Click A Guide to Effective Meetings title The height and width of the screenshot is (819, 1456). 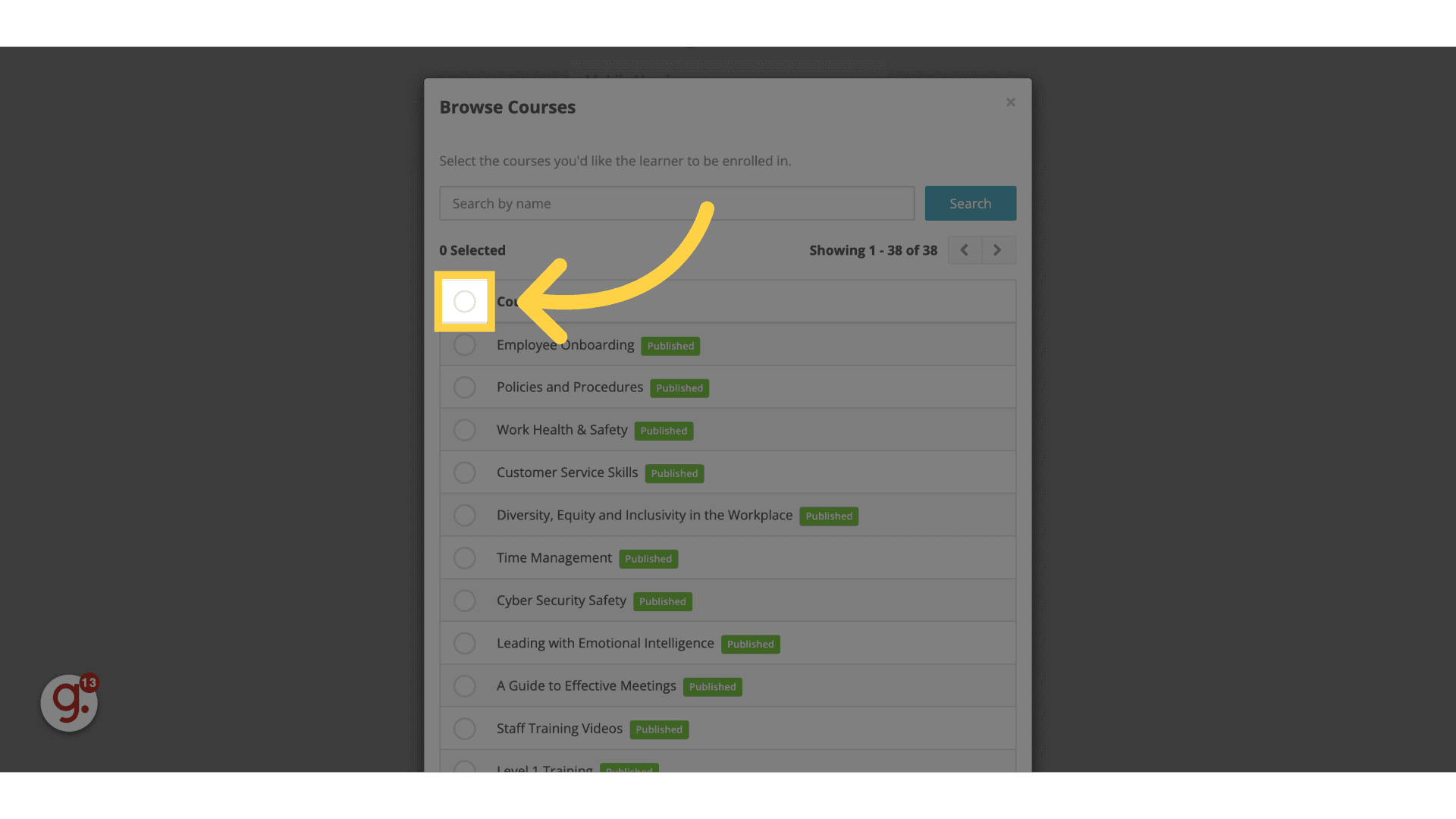[x=586, y=686]
